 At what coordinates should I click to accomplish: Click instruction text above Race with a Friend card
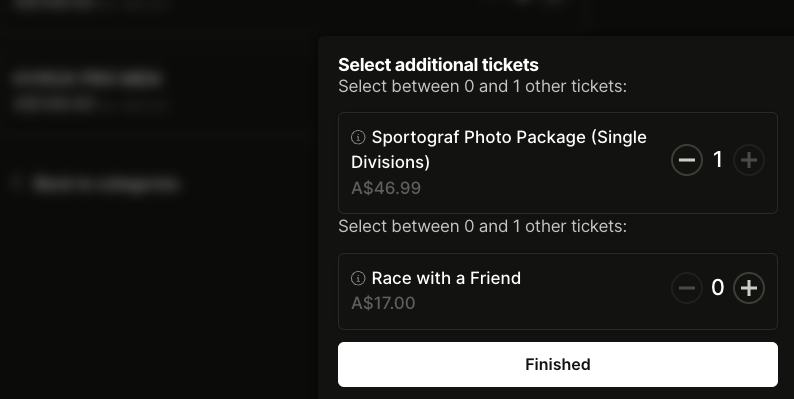click(483, 226)
